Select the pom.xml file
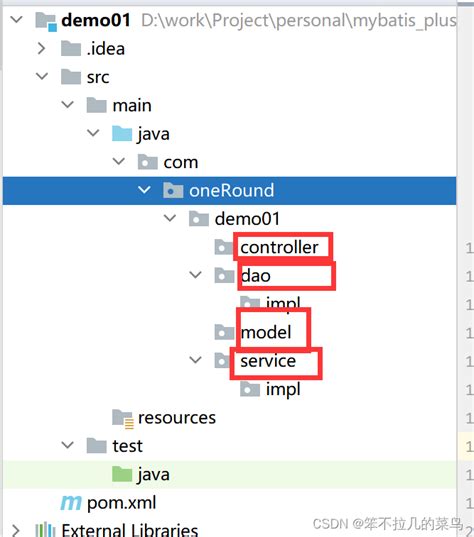The height and width of the screenshot is (537, 474). click(122, 503)
